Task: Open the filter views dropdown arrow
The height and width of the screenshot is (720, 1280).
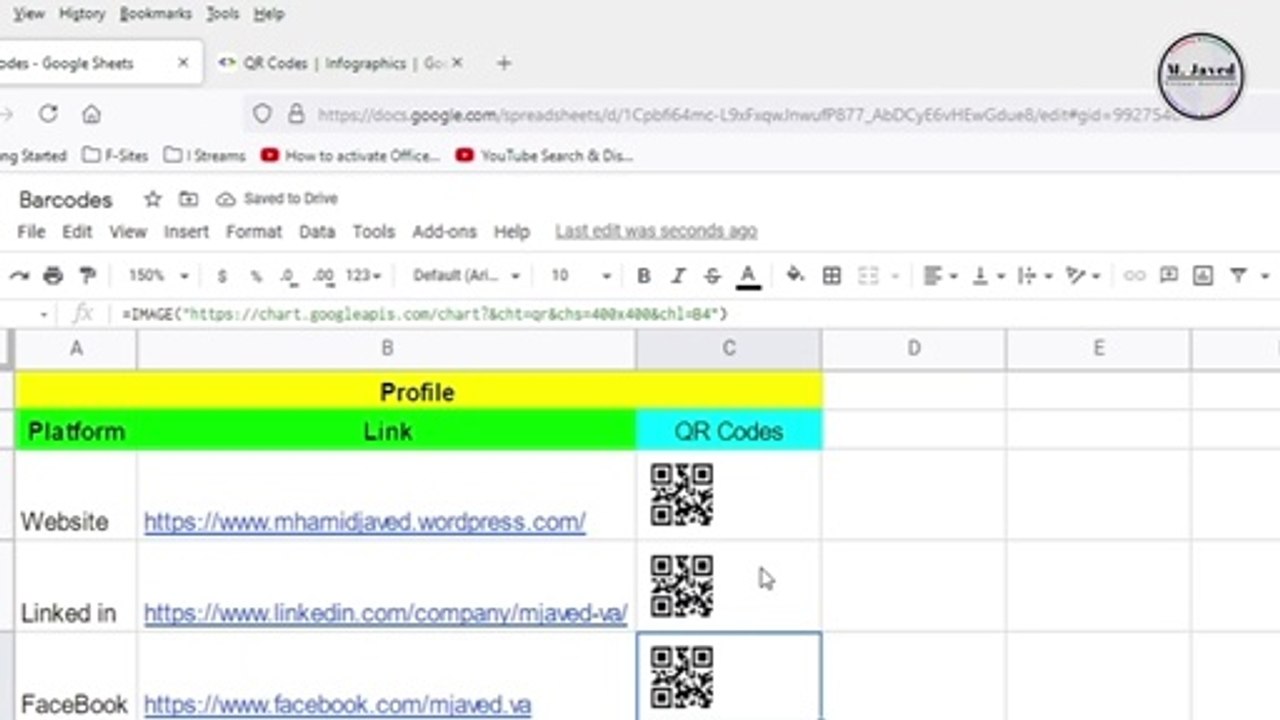Action: pyautogui.click(x=1265, y=276)
